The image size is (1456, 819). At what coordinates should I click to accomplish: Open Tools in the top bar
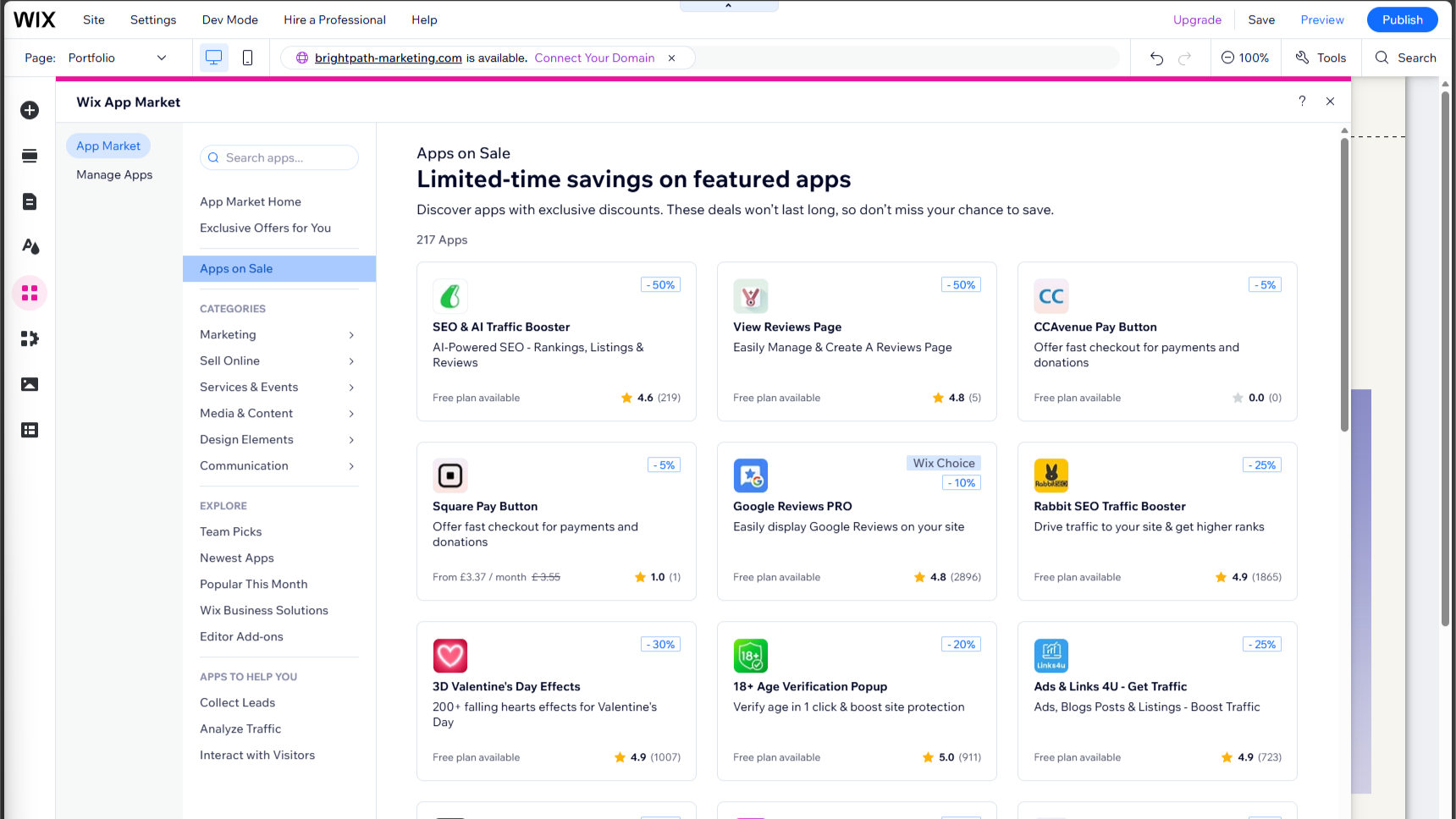pyautogui.click(x=1321, y=58)
